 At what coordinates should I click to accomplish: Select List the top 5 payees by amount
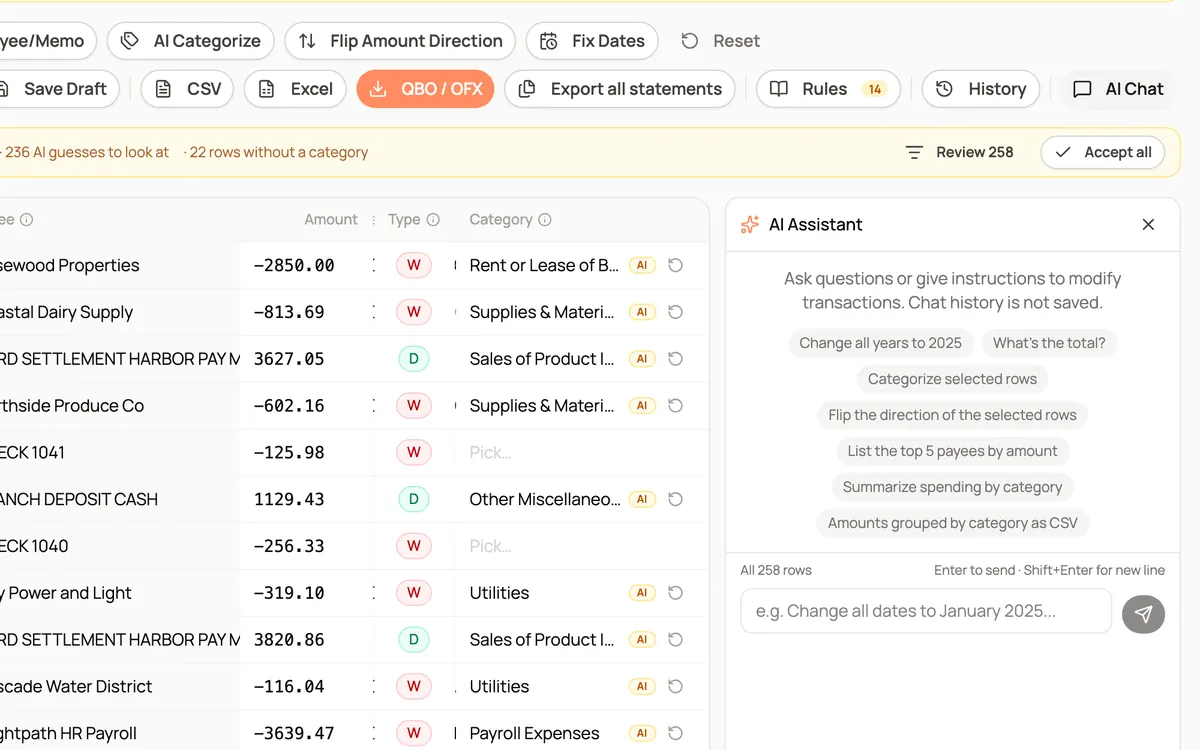tap(952, 451)
